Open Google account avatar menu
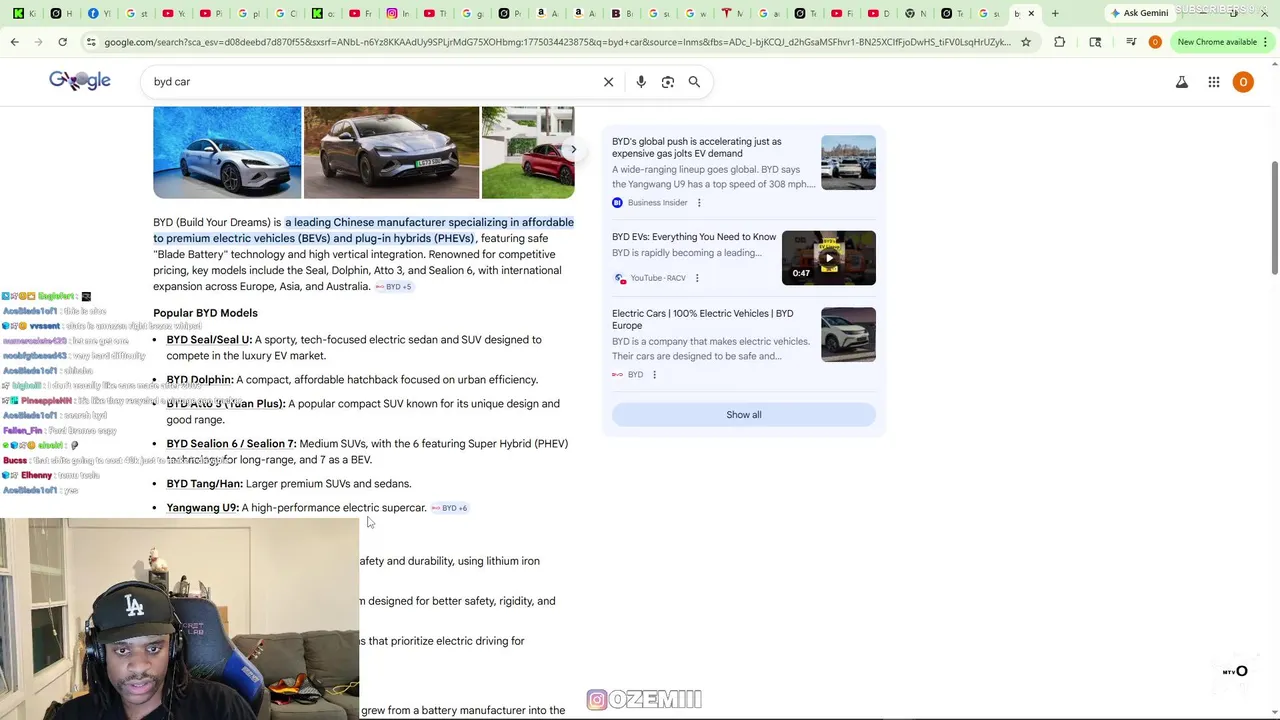Screen dimensions: 1280x720 coord(1243,82)
